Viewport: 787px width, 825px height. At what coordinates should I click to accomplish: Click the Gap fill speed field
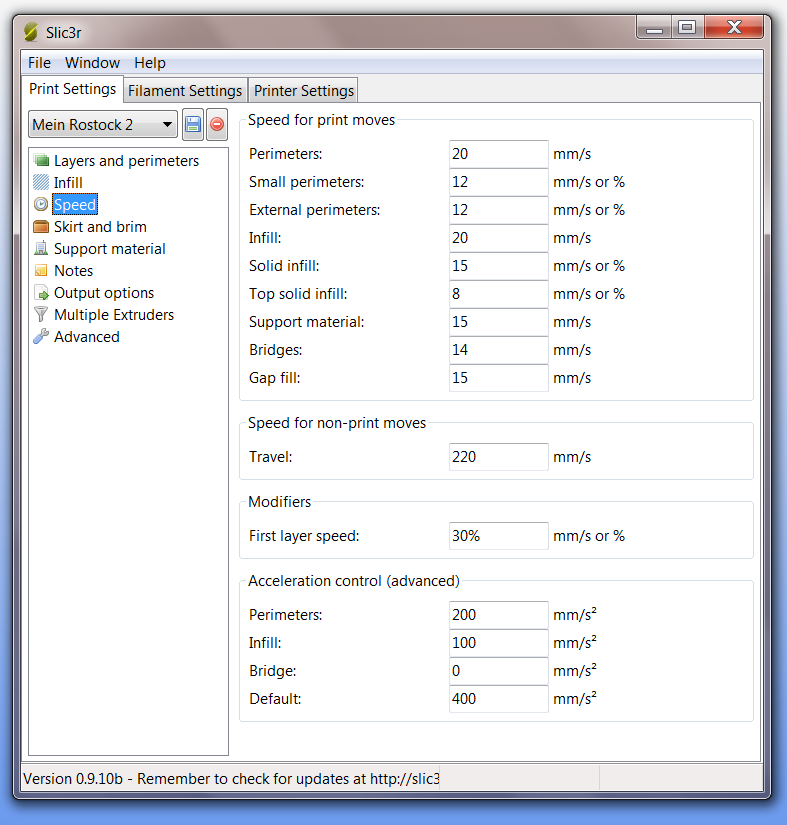pyautogui.click(x=499, y=378)
